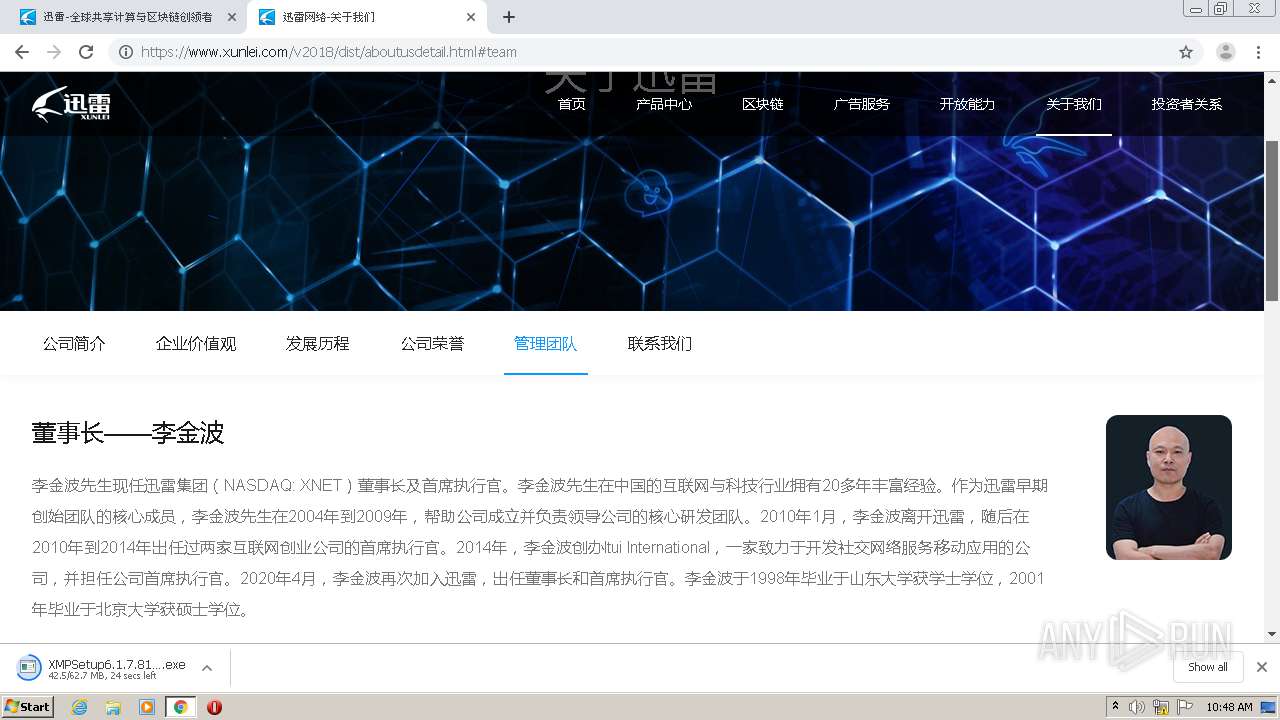Close the first Xunlei browser tab
The image size is (1280, 720).
pyautogui.click(x=232, y=17)
